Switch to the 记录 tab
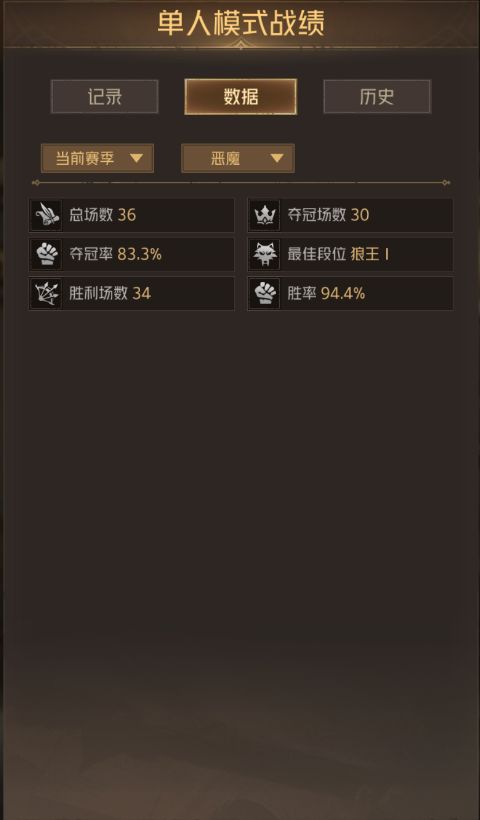 click(105, 97)
